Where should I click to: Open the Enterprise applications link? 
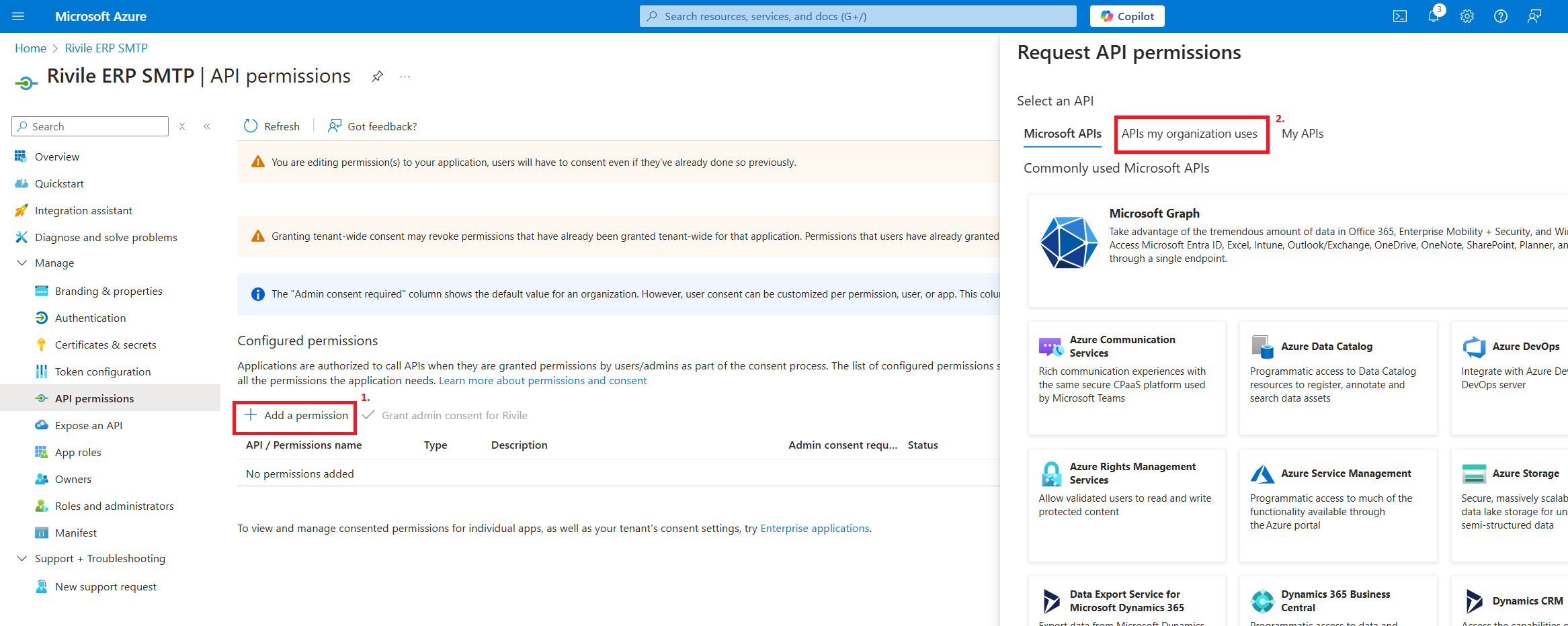815,529
